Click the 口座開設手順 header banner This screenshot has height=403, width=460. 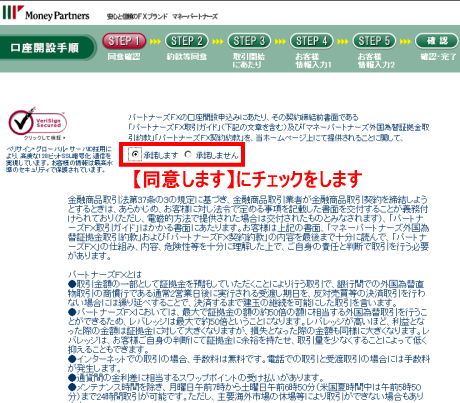point(46,48)
